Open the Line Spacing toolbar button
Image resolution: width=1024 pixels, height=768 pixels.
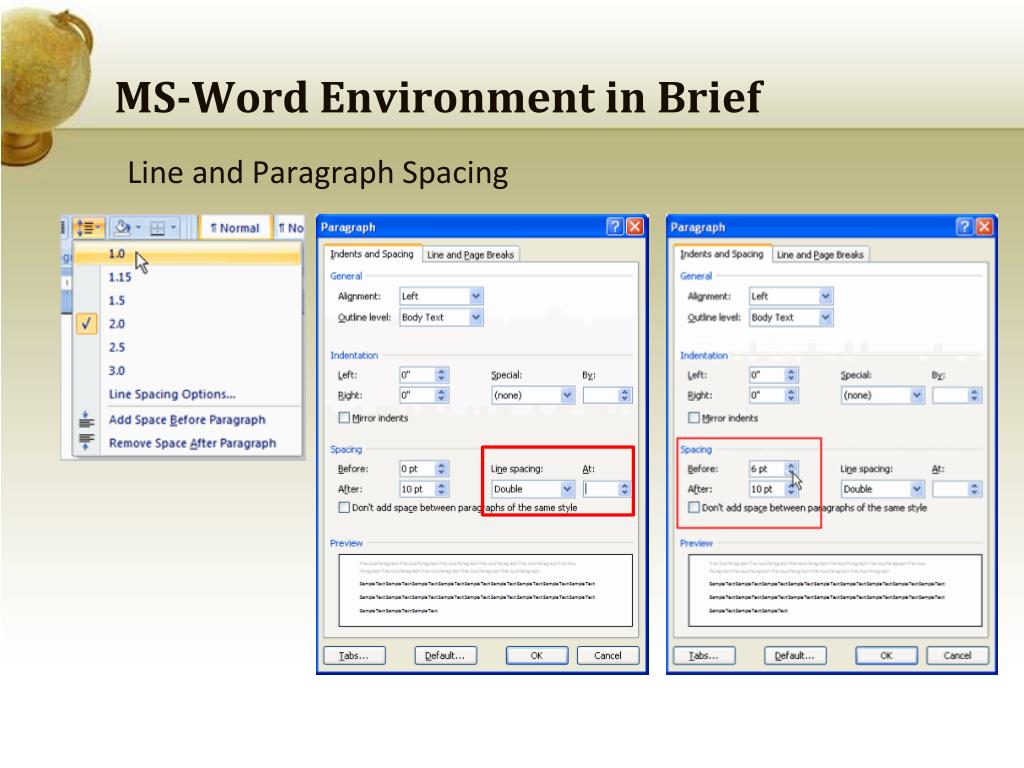[88, 228]
